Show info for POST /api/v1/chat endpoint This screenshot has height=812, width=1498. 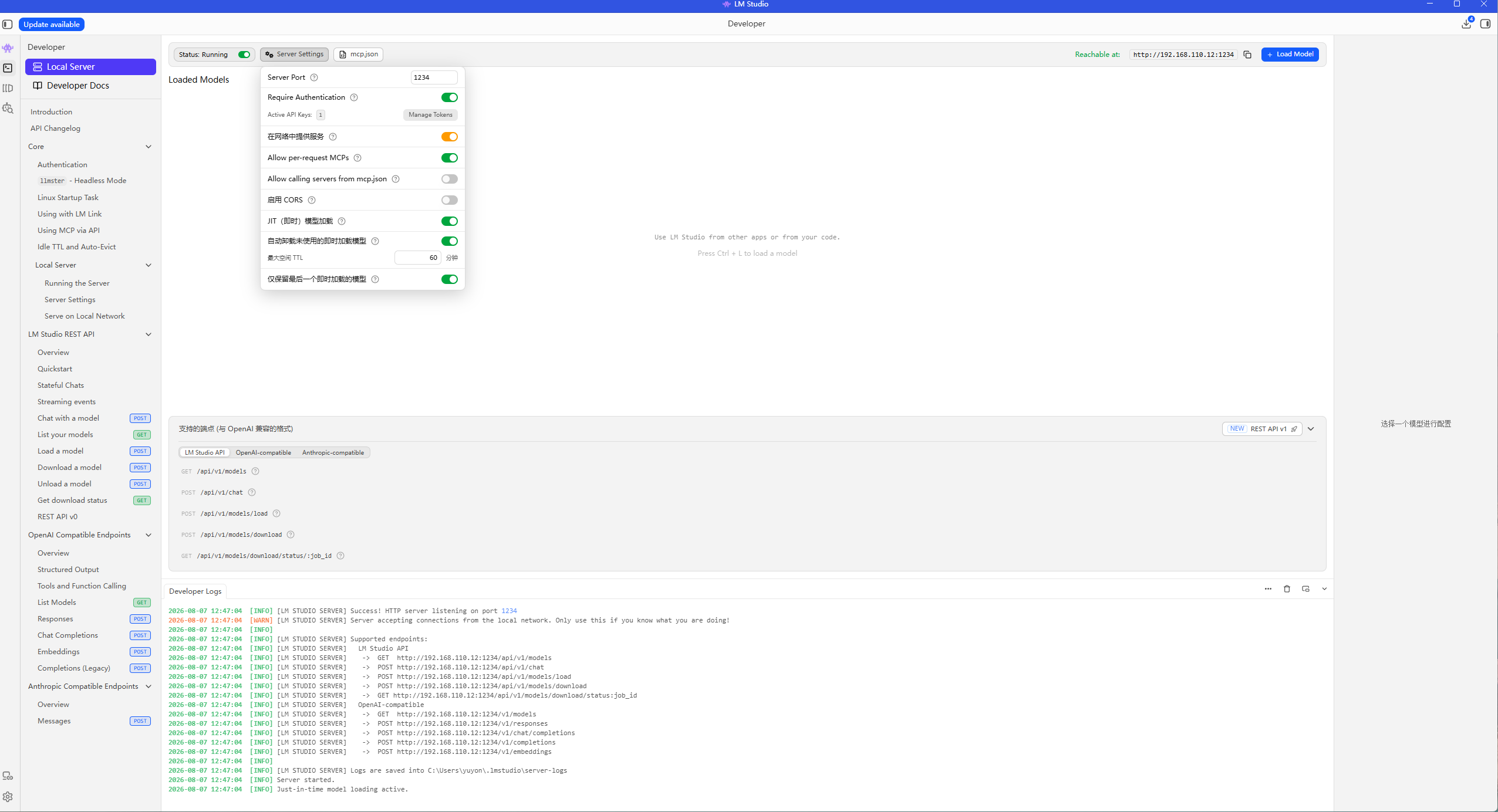click(x=252, y=492)
